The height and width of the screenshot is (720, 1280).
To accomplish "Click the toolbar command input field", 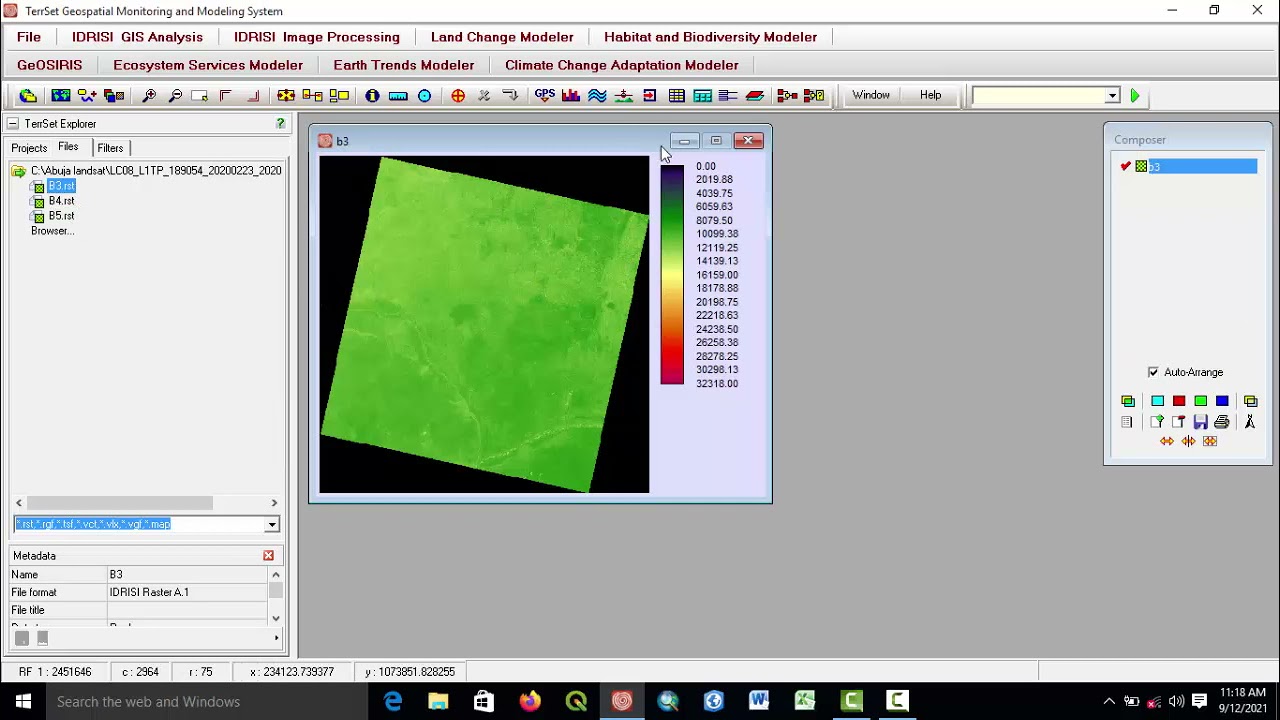I will tap(1038, 96).
